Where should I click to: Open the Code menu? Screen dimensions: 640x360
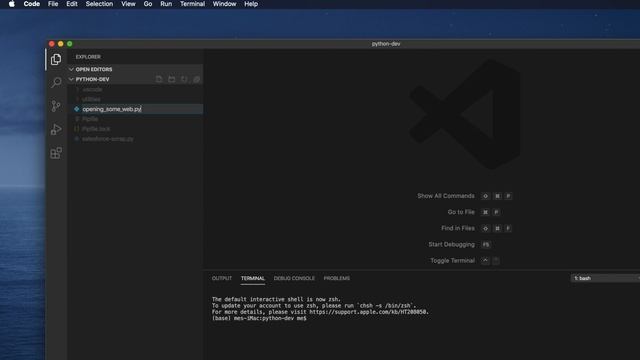tap(31, 4)
